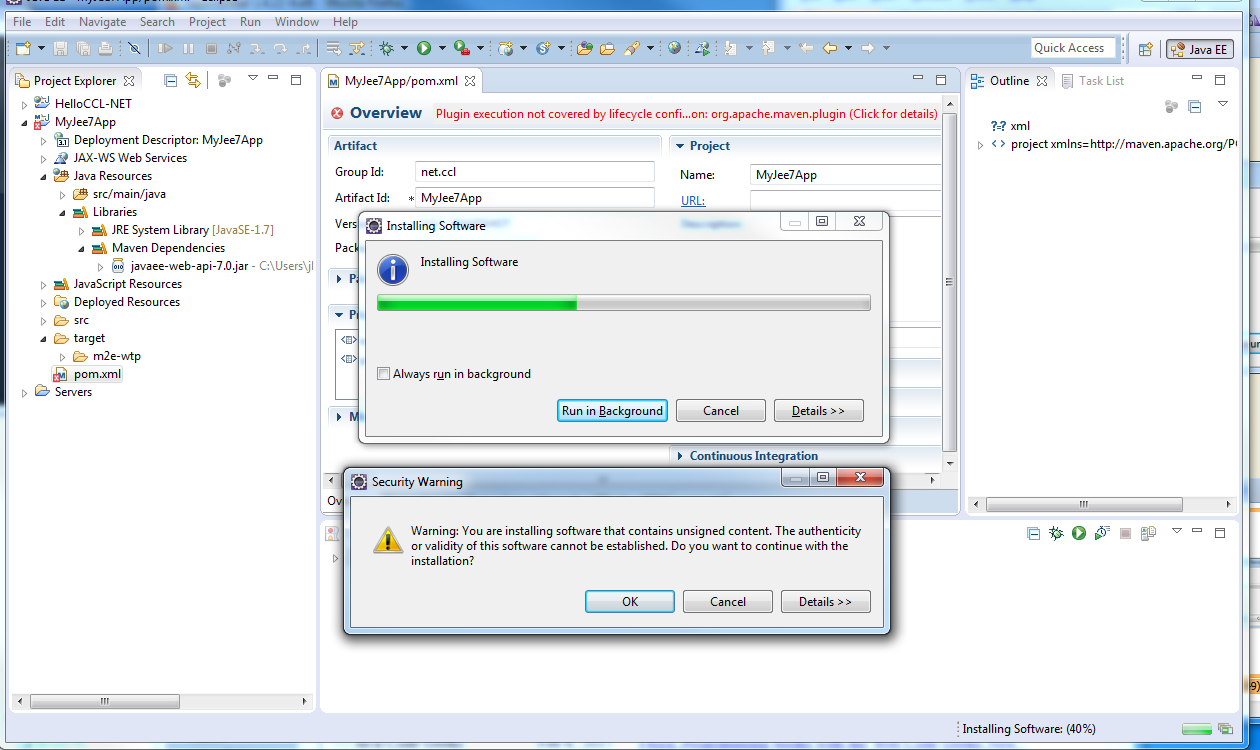The image size is (1260, 750).
Task: Click the New wizard icon in toolbar
Action: click(22, 48)
